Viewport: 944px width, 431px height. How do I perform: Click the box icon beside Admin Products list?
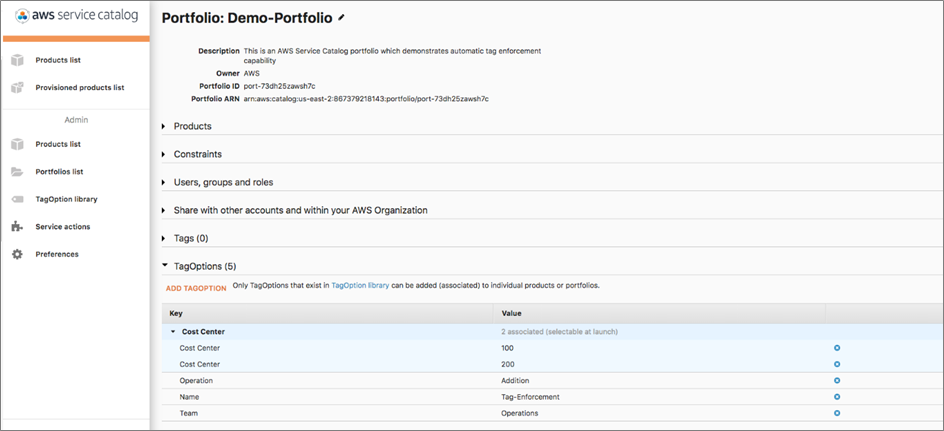click(x=17, y=144)
